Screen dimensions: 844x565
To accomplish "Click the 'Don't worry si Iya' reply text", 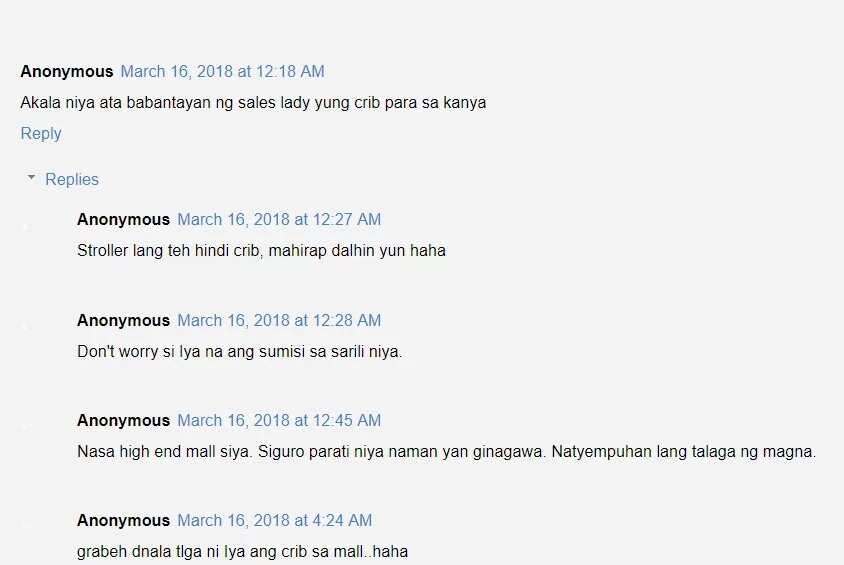I will pyautogui.click(x=240, y=351).
